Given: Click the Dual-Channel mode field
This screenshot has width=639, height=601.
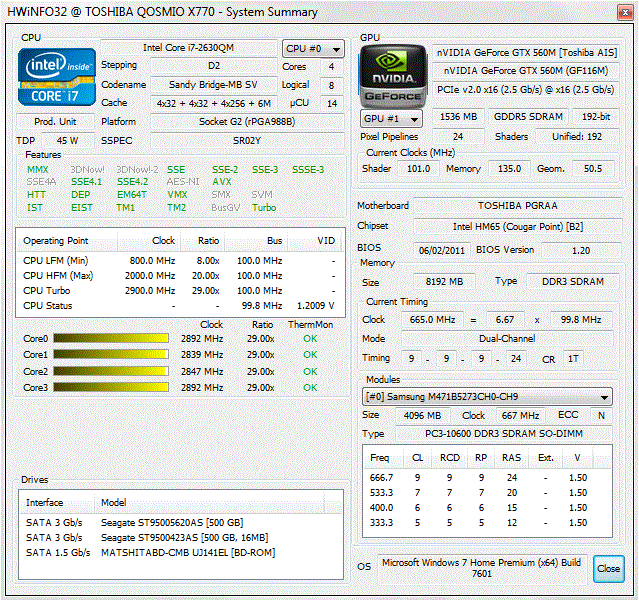Looking at the screenshot, I should tap(507, 339).
